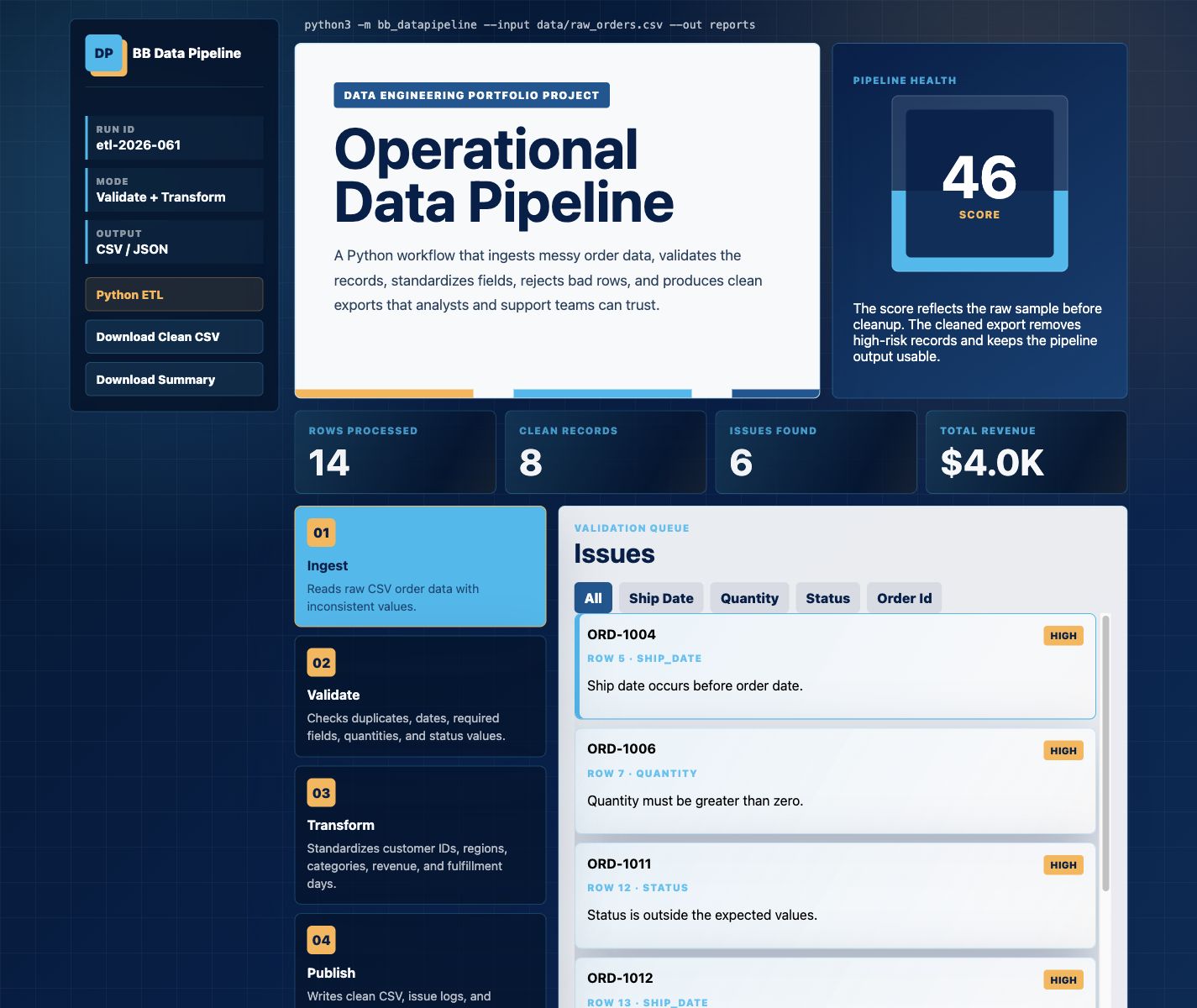The width and height of the screenshot is (1197, 1008).
Task: Click HIGH badge on ORD-1004 issue
Action: [x=1063, y=636]
